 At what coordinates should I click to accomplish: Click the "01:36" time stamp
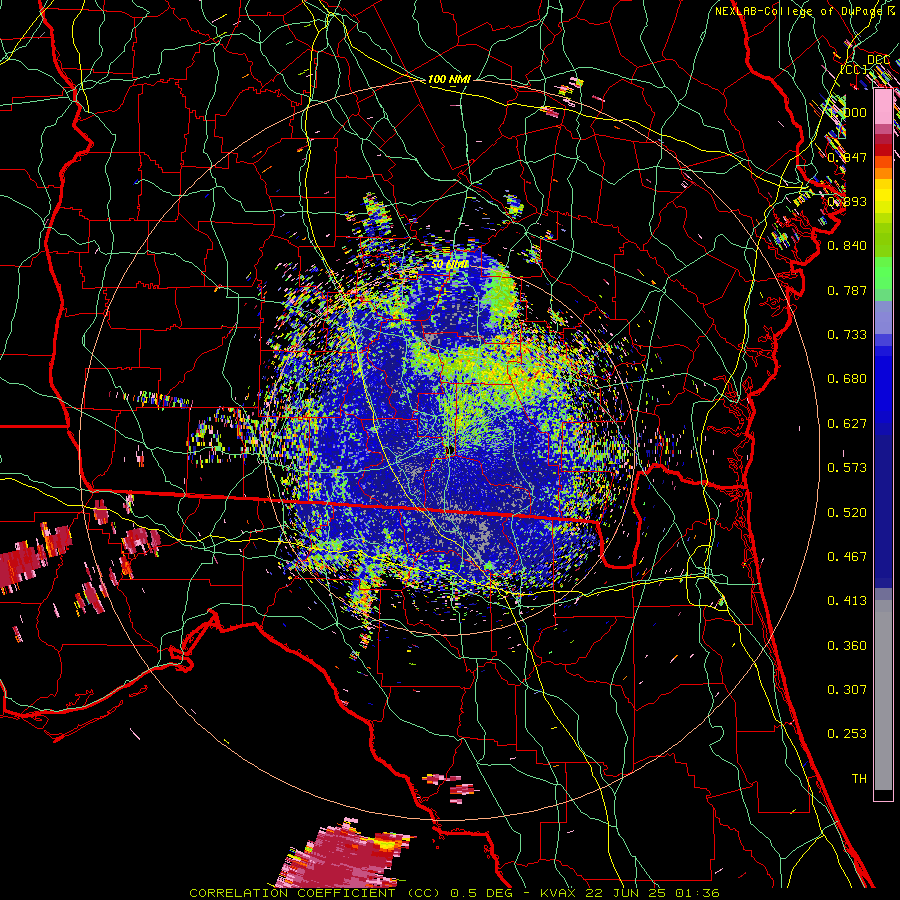click(697, 893)
